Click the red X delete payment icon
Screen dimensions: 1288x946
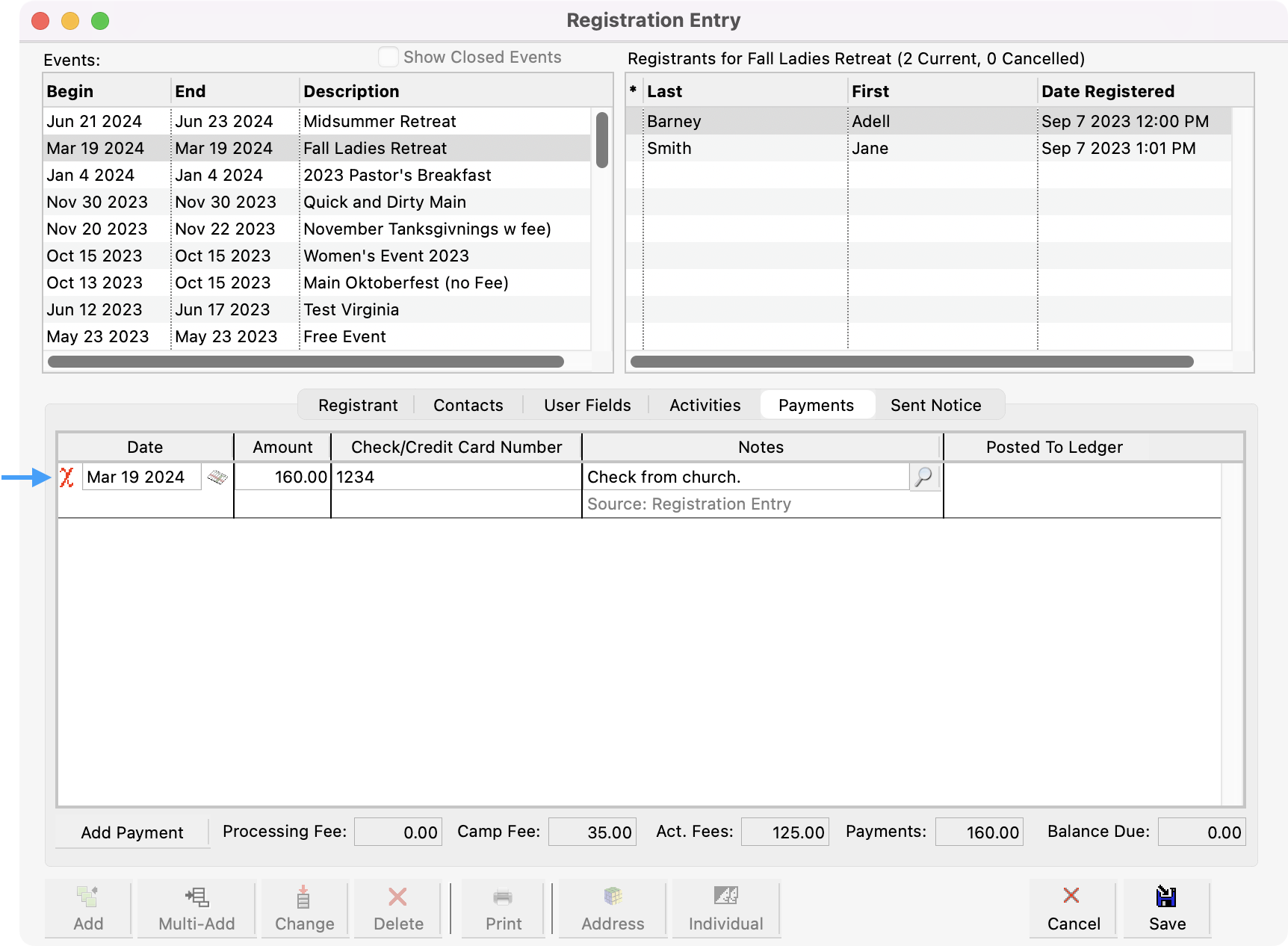[66, 477]
